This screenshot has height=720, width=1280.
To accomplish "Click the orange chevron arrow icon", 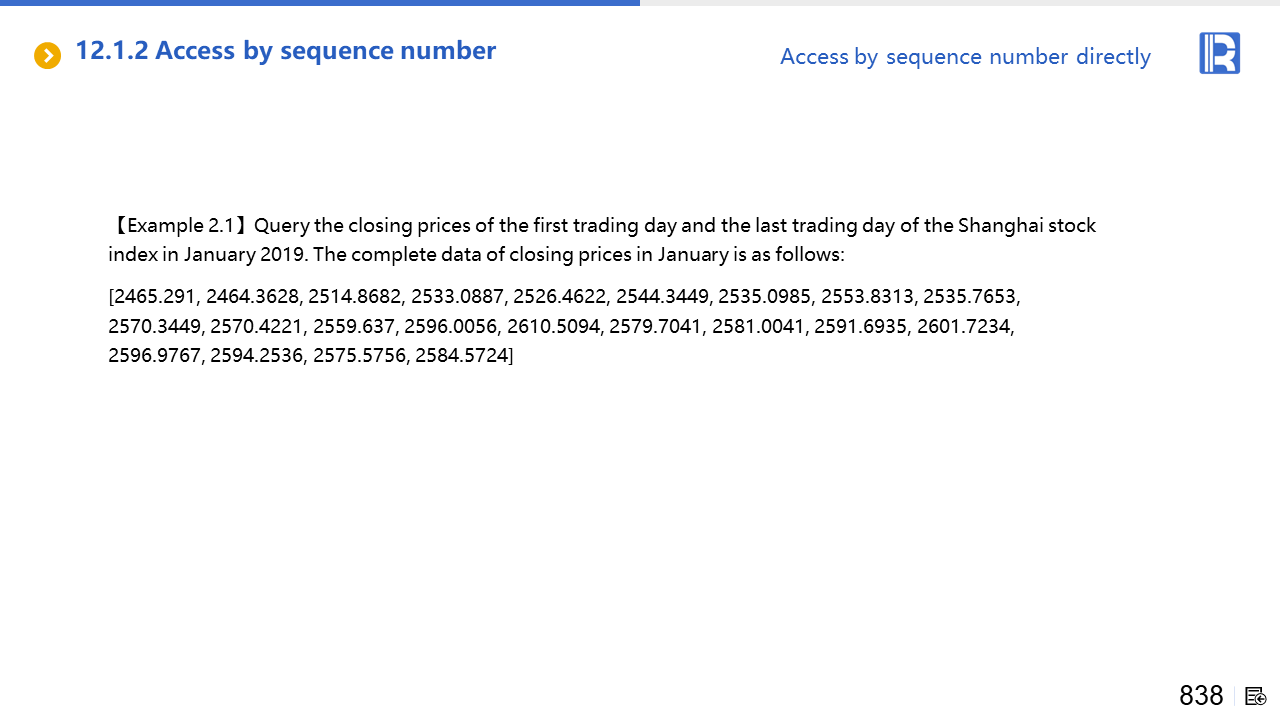I will point(47,56).
